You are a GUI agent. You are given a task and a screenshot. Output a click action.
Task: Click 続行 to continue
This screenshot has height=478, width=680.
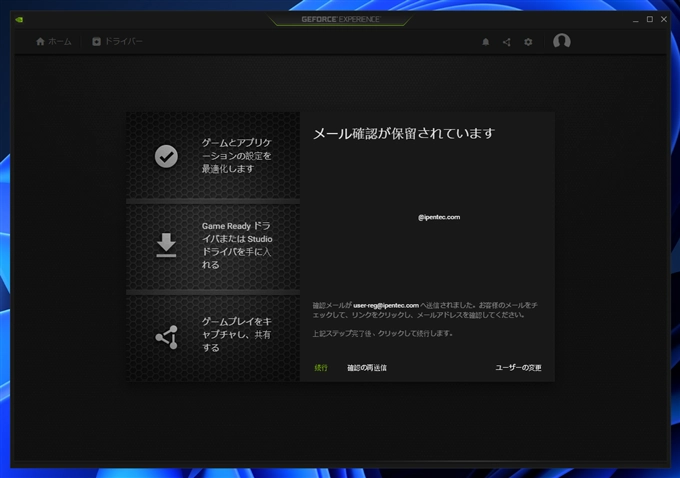[x=321, y=368]
